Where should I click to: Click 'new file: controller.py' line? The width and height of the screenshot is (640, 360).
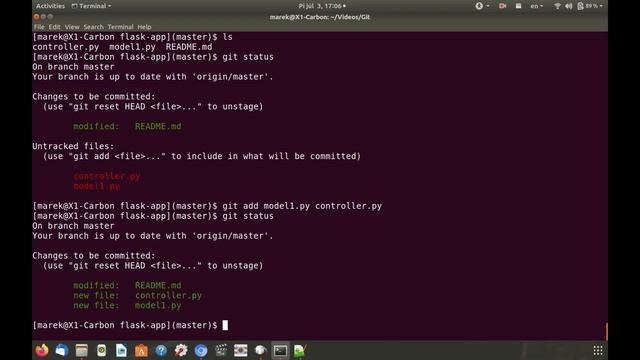pyautogui.click(x=138, y=296)
